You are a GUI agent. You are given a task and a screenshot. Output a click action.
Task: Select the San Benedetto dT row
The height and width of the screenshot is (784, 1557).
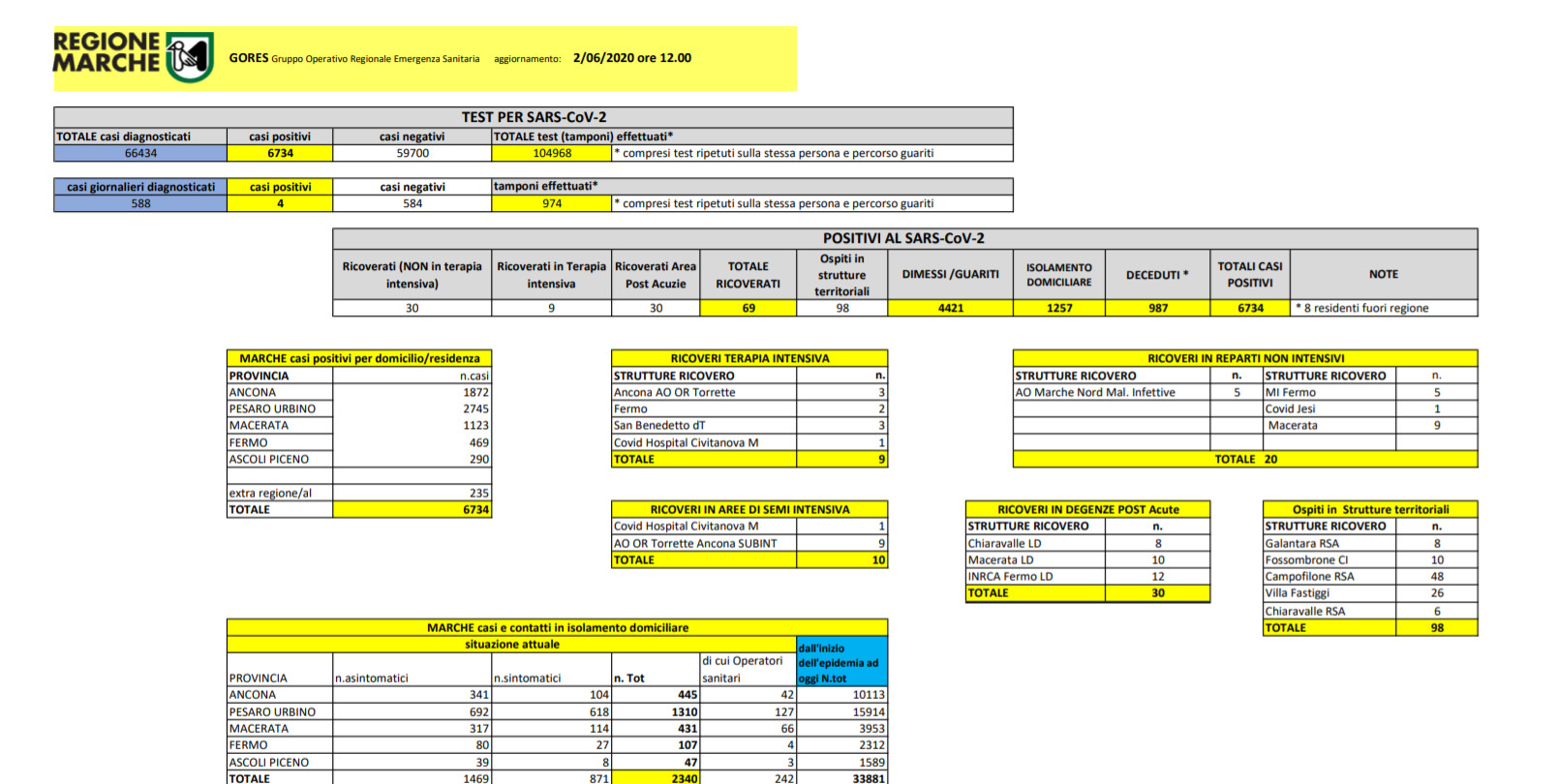tap(749, 425)
